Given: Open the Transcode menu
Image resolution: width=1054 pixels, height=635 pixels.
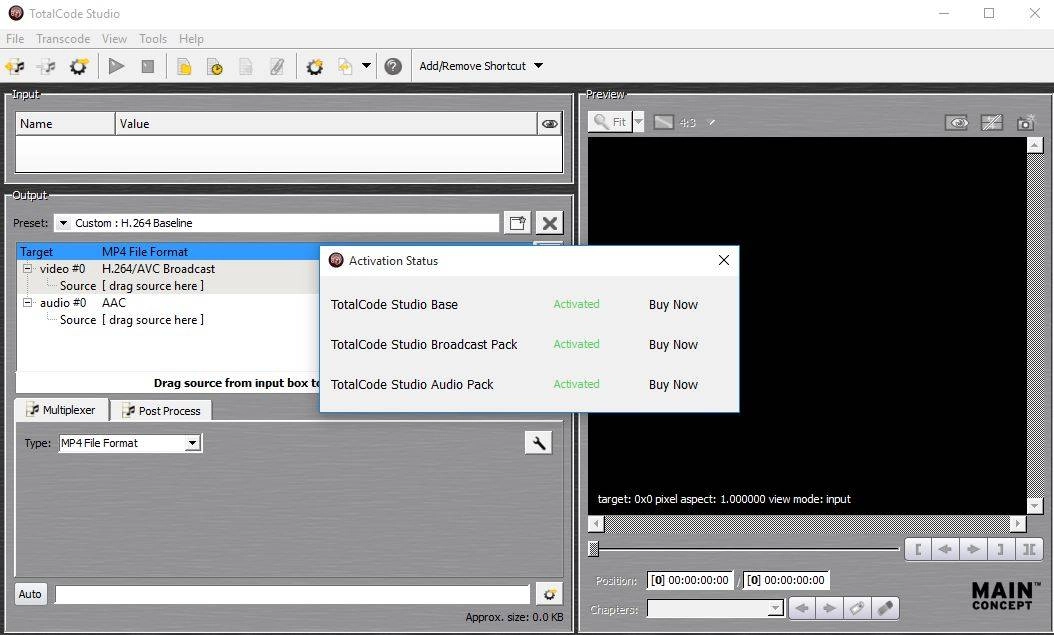Looking at the screenshot, I should [x=63, y=39].
